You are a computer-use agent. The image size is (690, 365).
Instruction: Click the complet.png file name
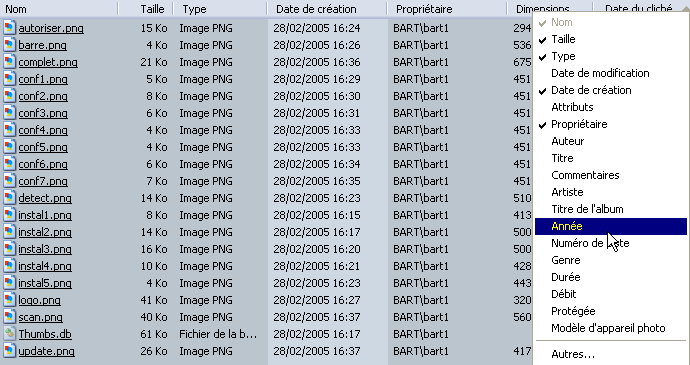point(48,63)
